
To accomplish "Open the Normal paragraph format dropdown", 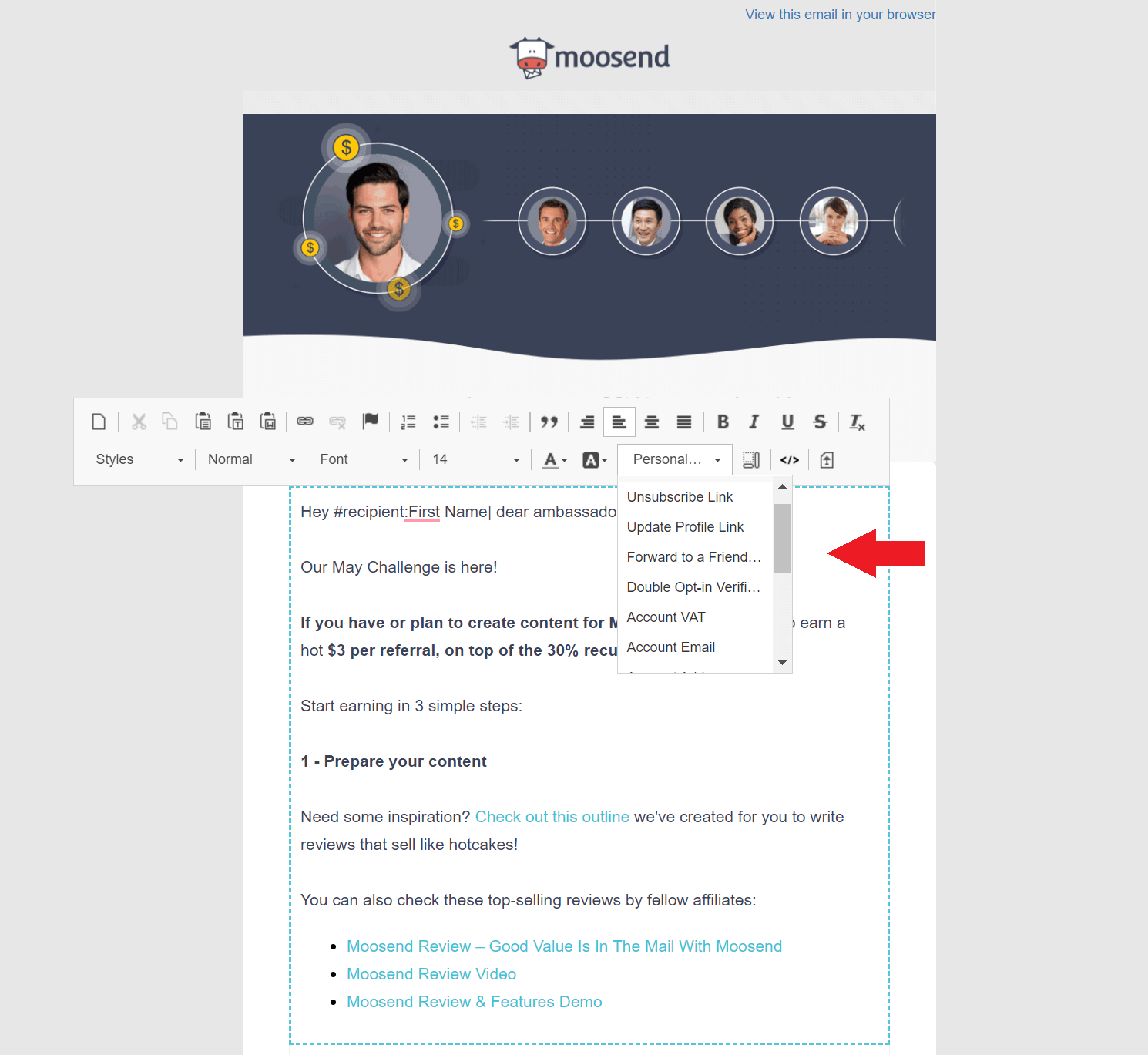I will point(251,459).
